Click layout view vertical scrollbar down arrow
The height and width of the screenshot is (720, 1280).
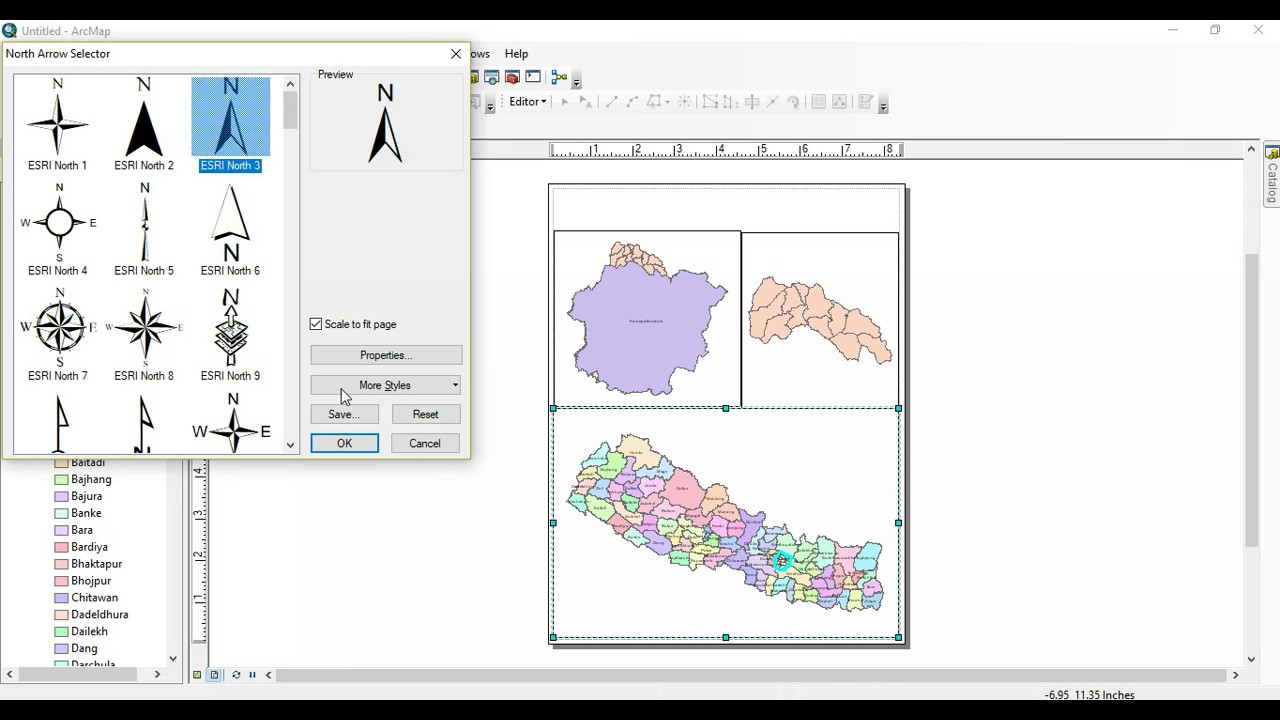[1251, 660]
